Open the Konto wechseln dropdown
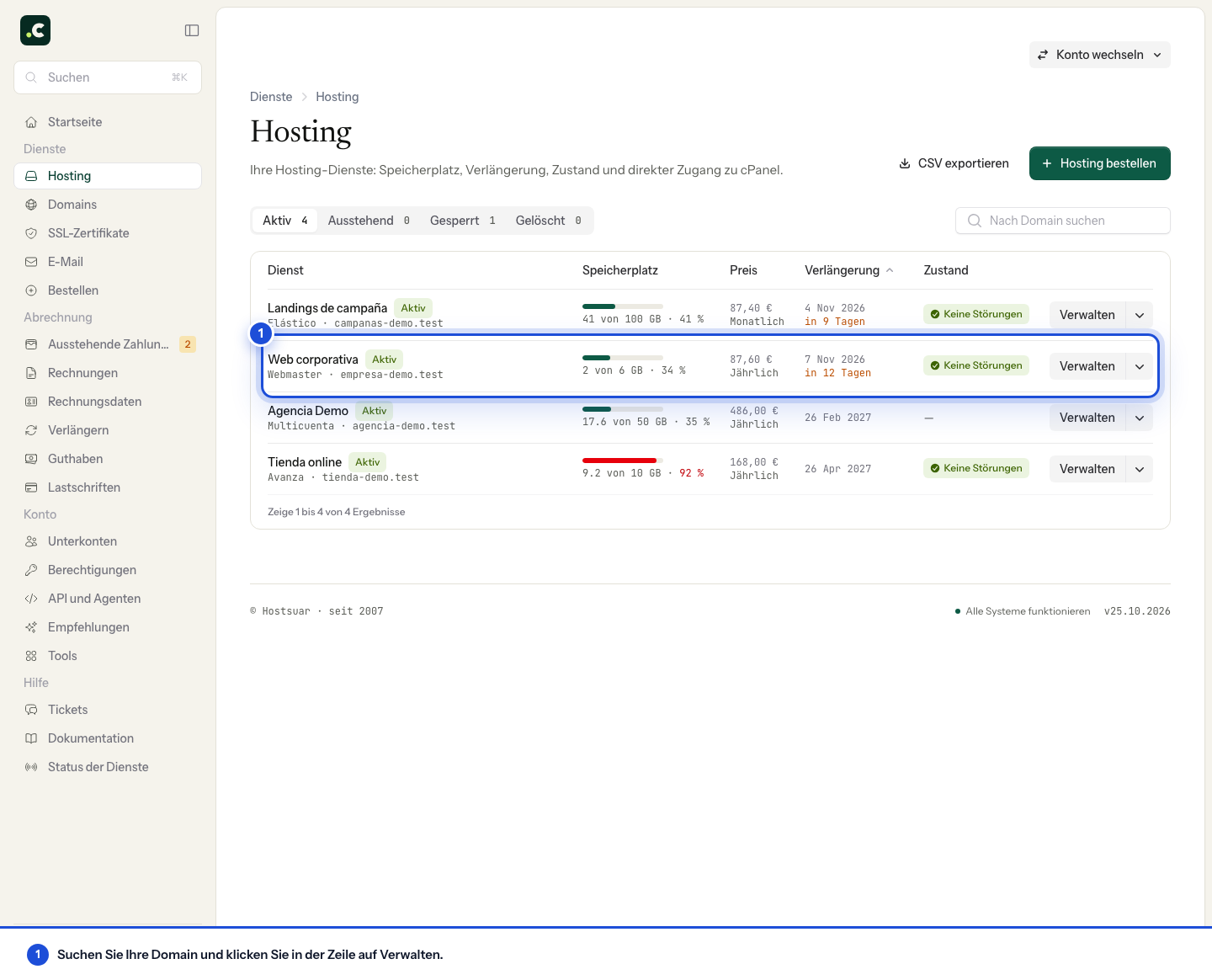The height and width of the screenshot is (980, 1212). 1099,55
